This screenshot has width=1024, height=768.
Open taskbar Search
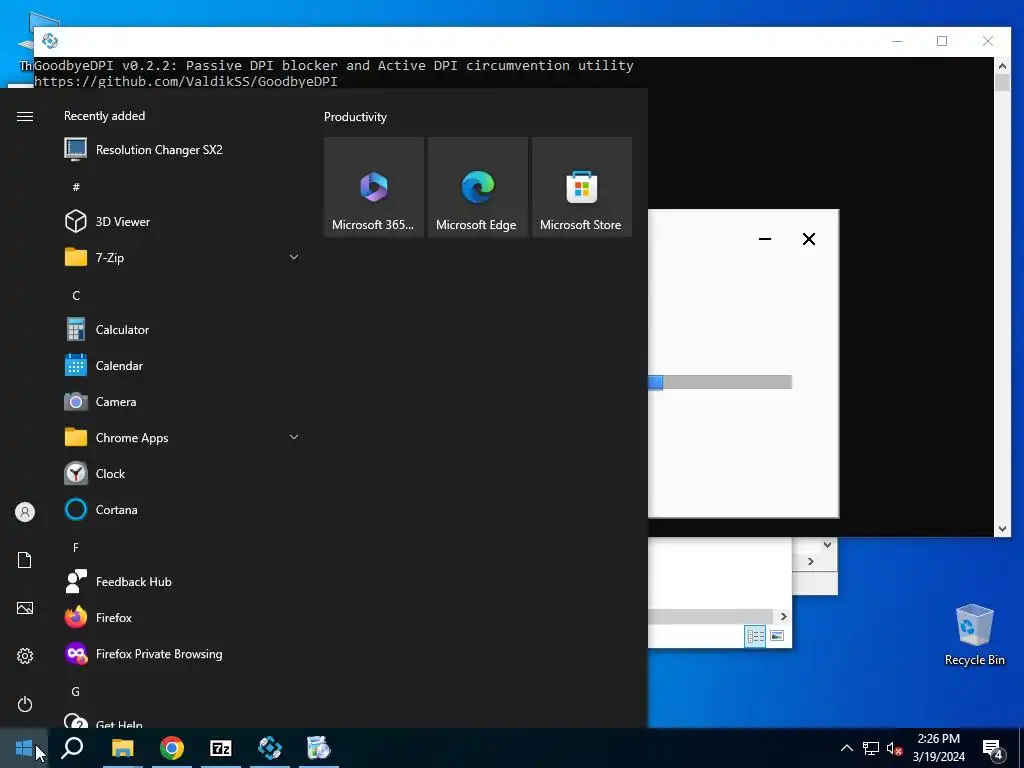coord(72,748)
